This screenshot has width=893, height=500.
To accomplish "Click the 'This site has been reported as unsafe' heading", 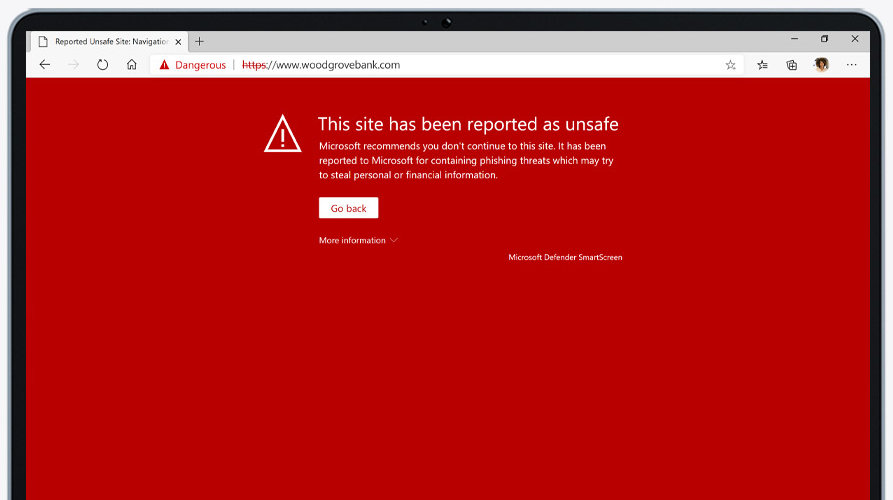I will (x=468, y=124).
